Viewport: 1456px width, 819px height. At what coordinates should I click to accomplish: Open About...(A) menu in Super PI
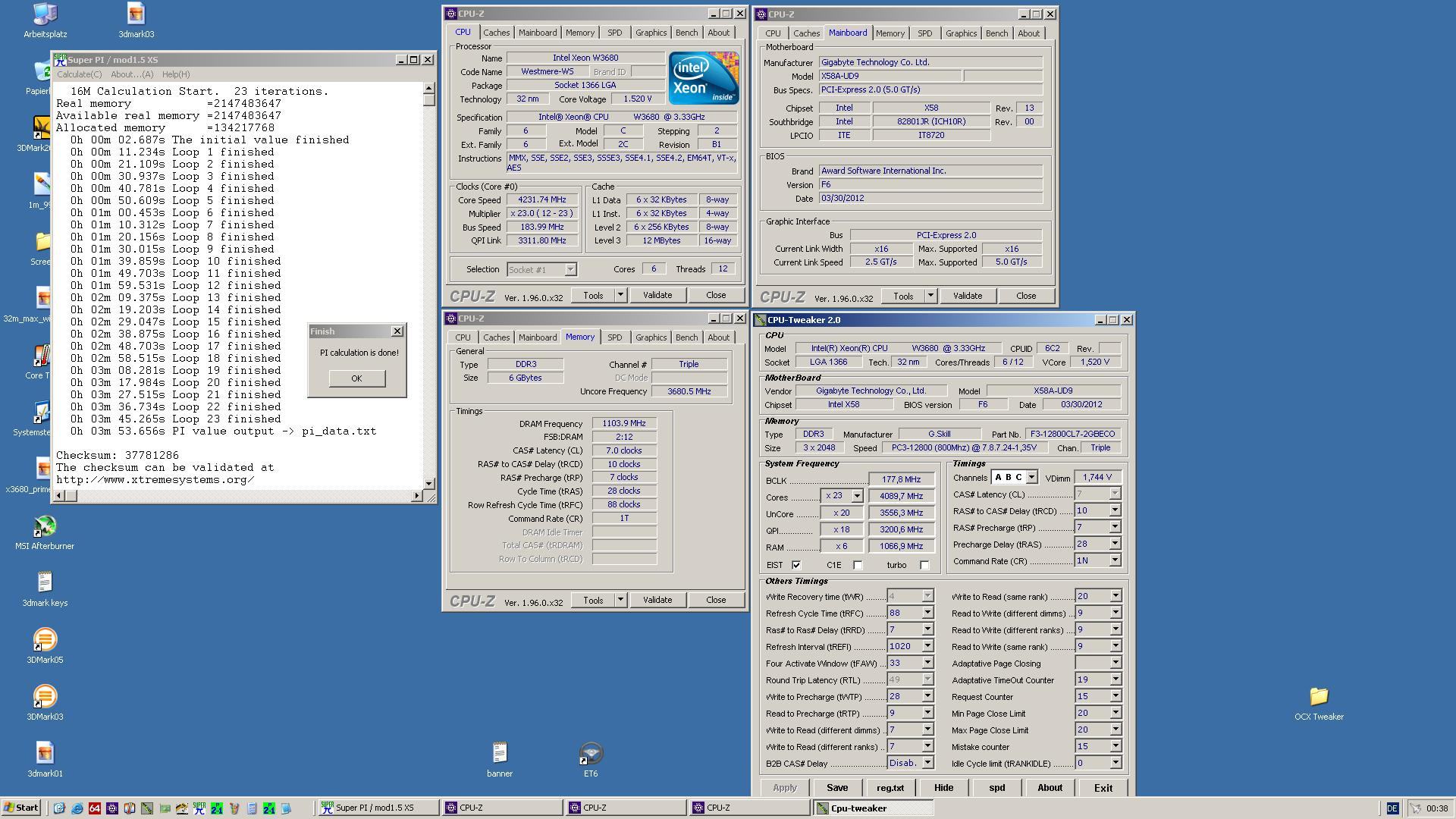click(x=132, y=74)
